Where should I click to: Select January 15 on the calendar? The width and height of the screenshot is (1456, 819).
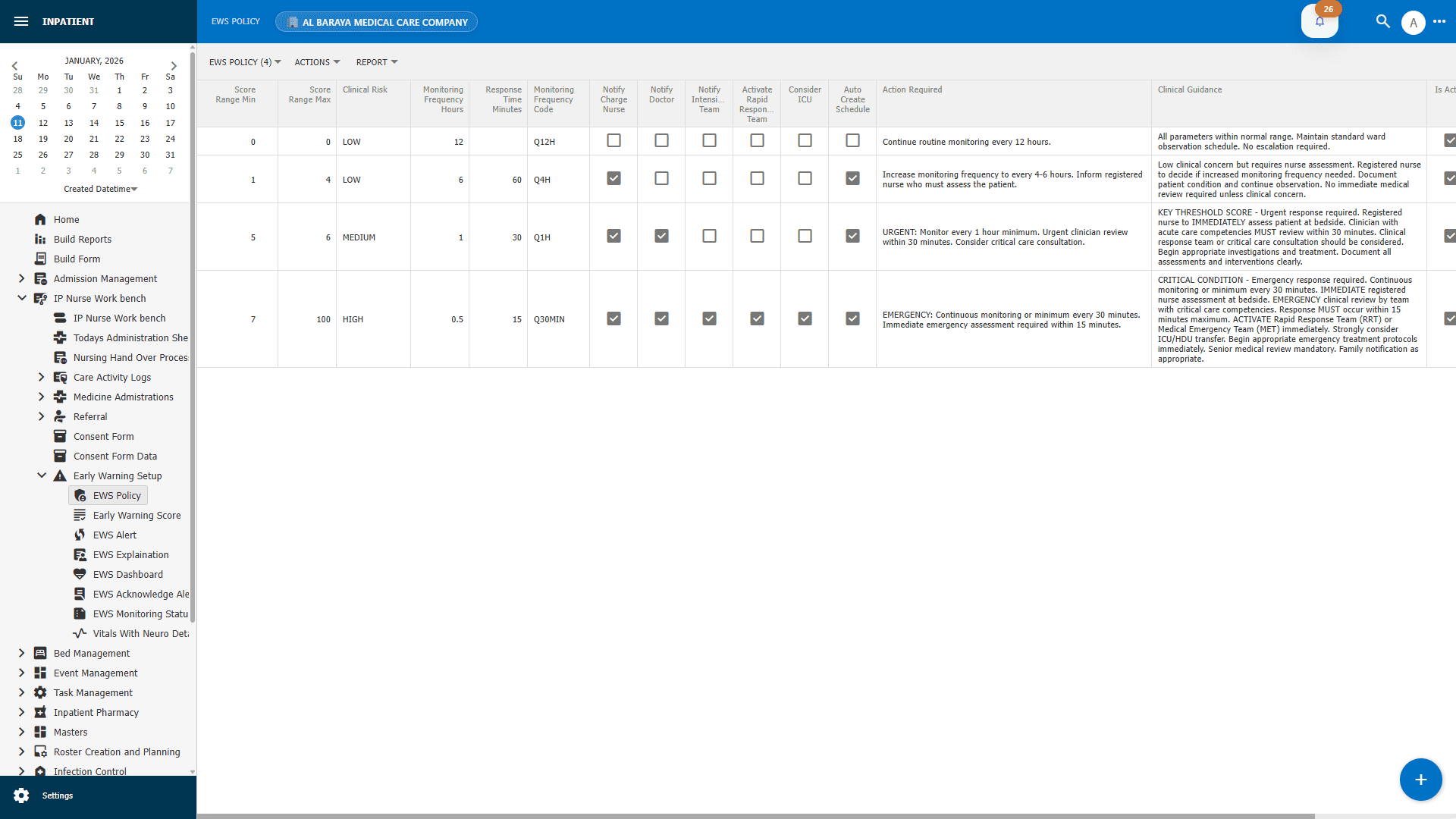(119, 122)
